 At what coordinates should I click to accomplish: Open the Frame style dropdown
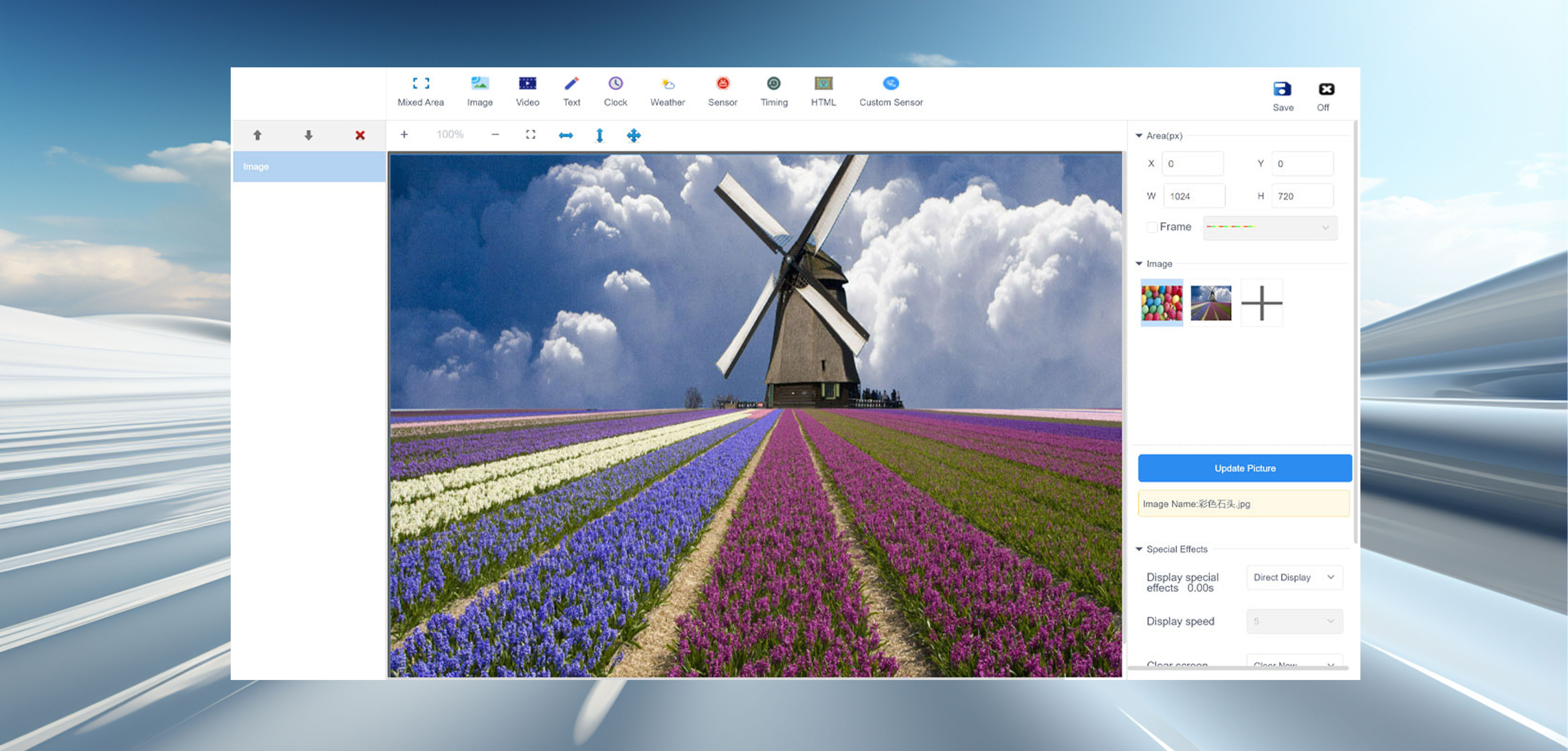click(1270, 227)
